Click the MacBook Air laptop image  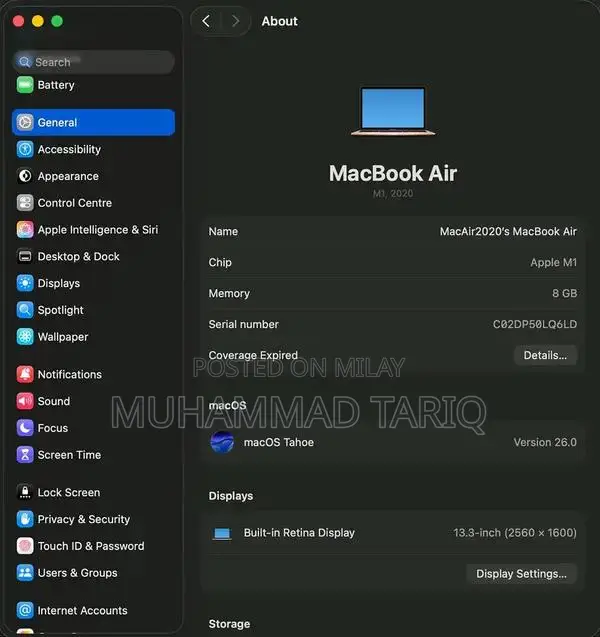coord(393,111)
